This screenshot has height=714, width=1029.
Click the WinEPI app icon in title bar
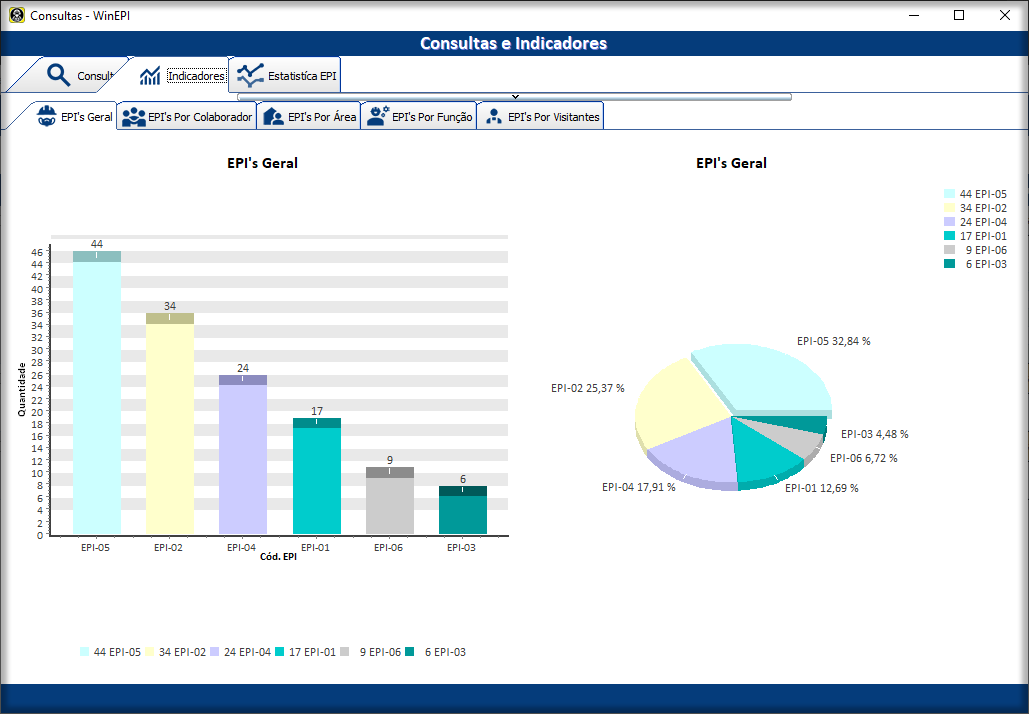[17, 15]
